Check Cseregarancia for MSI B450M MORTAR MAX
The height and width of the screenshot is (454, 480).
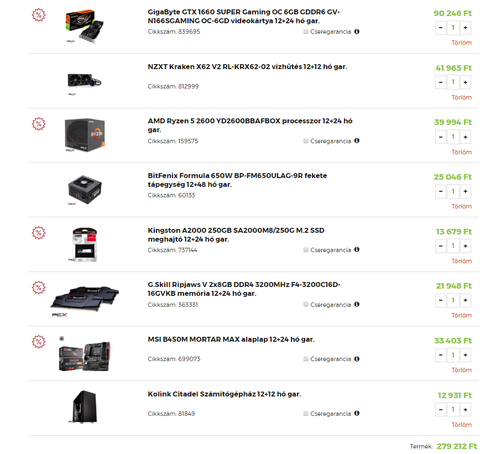(x=306, y=359)
